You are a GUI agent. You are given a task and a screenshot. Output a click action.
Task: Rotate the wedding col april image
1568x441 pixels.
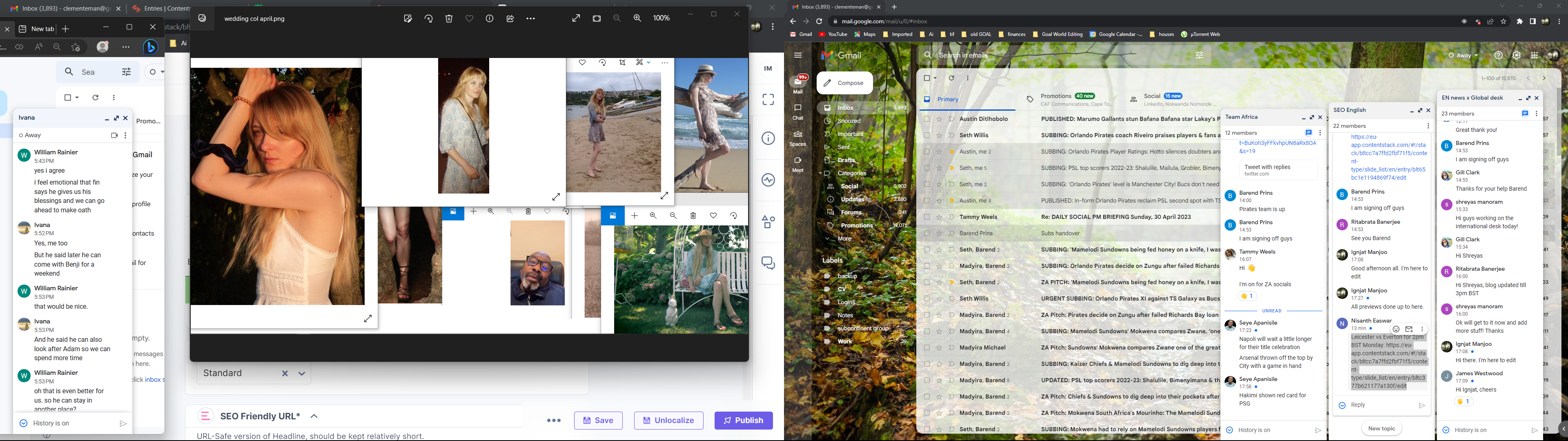pyautogui.click(x=428, y=19)
